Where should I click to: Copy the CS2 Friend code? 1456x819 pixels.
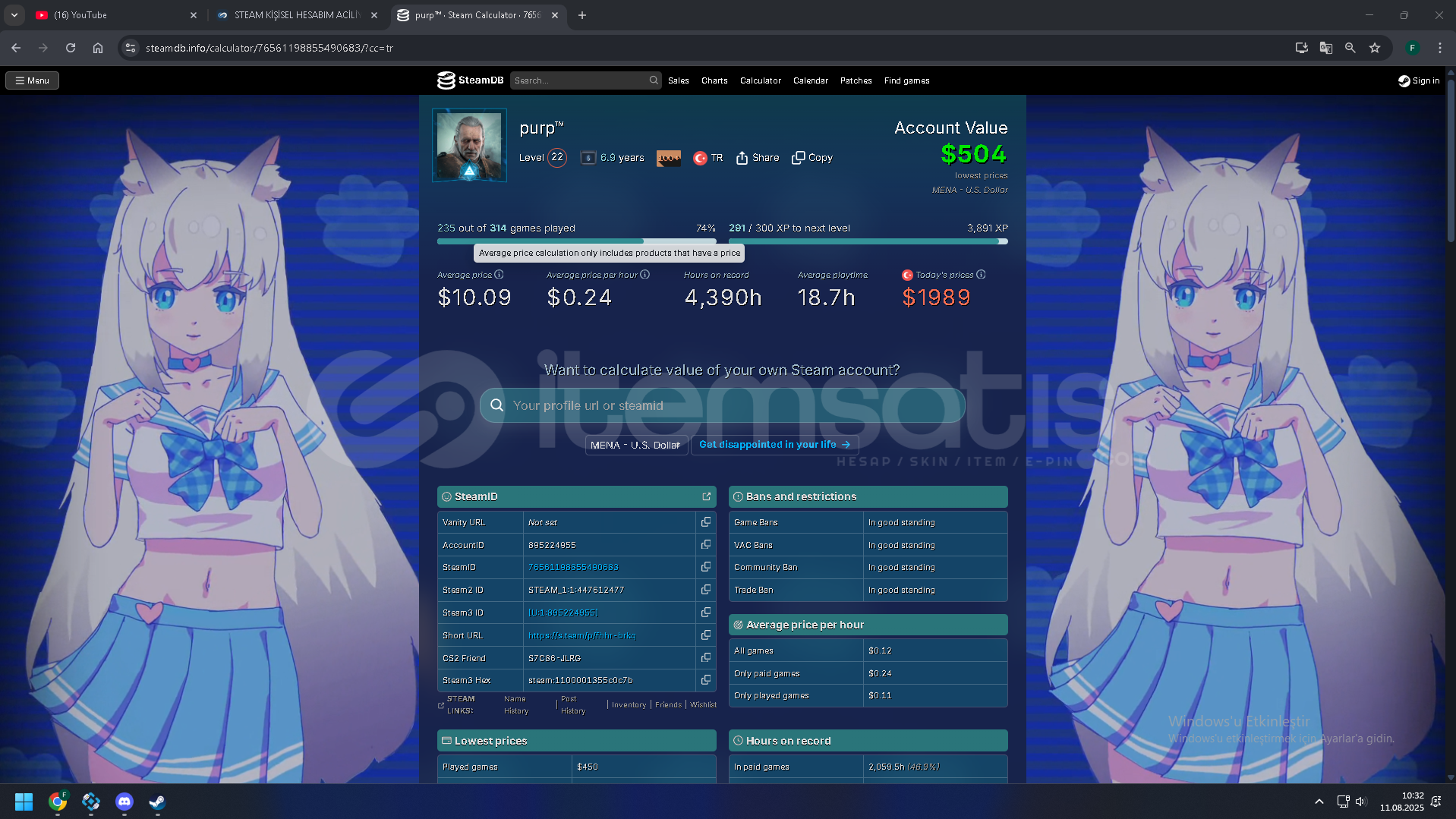point(706,657)
